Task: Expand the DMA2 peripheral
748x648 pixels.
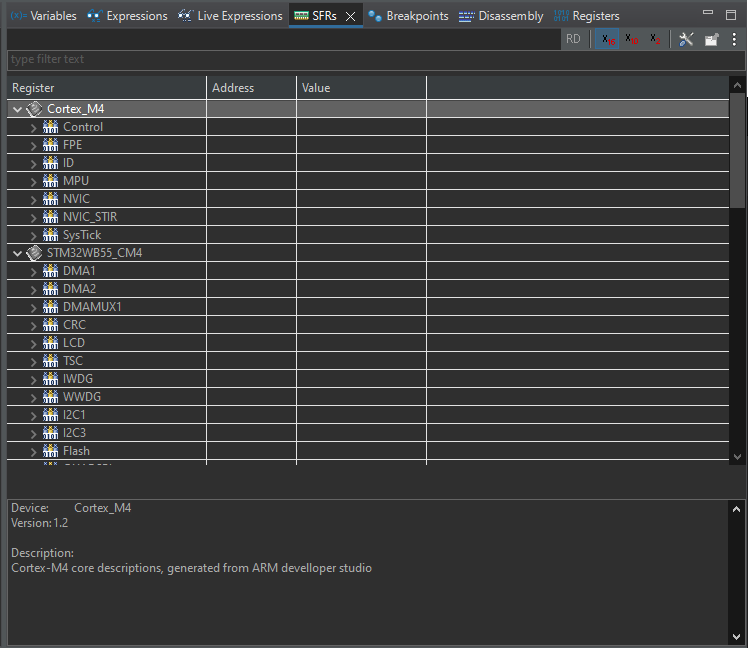Action: pyautogui.click(x=33, y=290)
